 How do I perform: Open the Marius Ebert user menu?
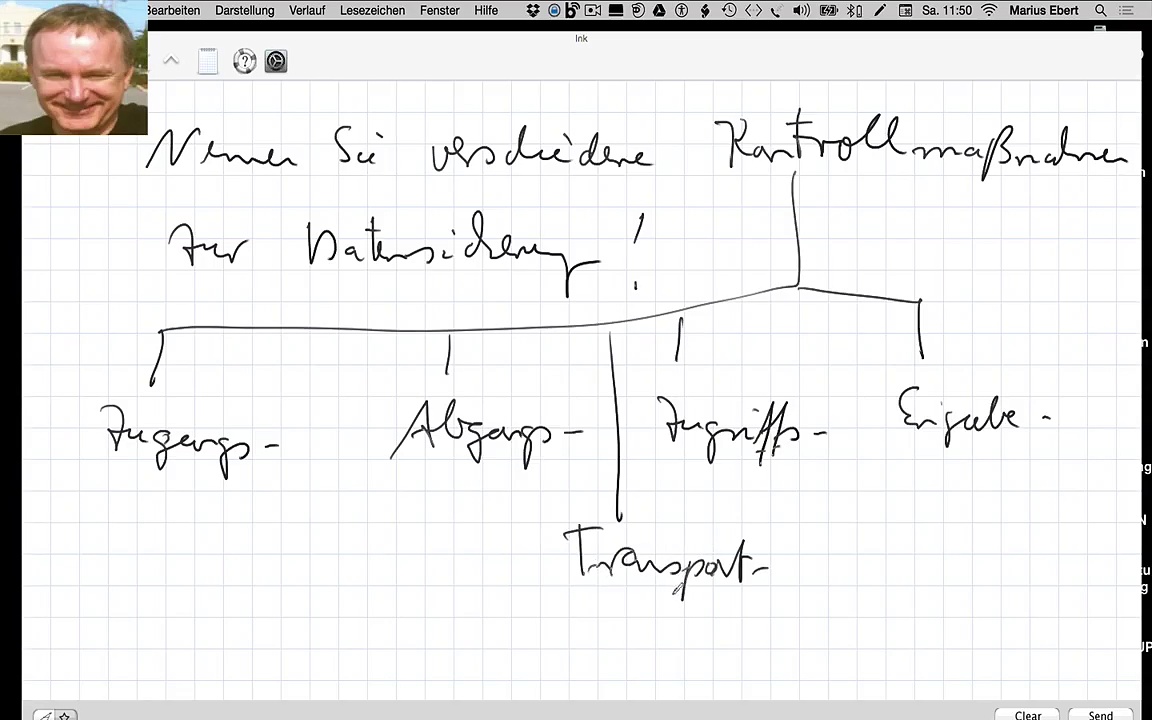[1044, 10]
